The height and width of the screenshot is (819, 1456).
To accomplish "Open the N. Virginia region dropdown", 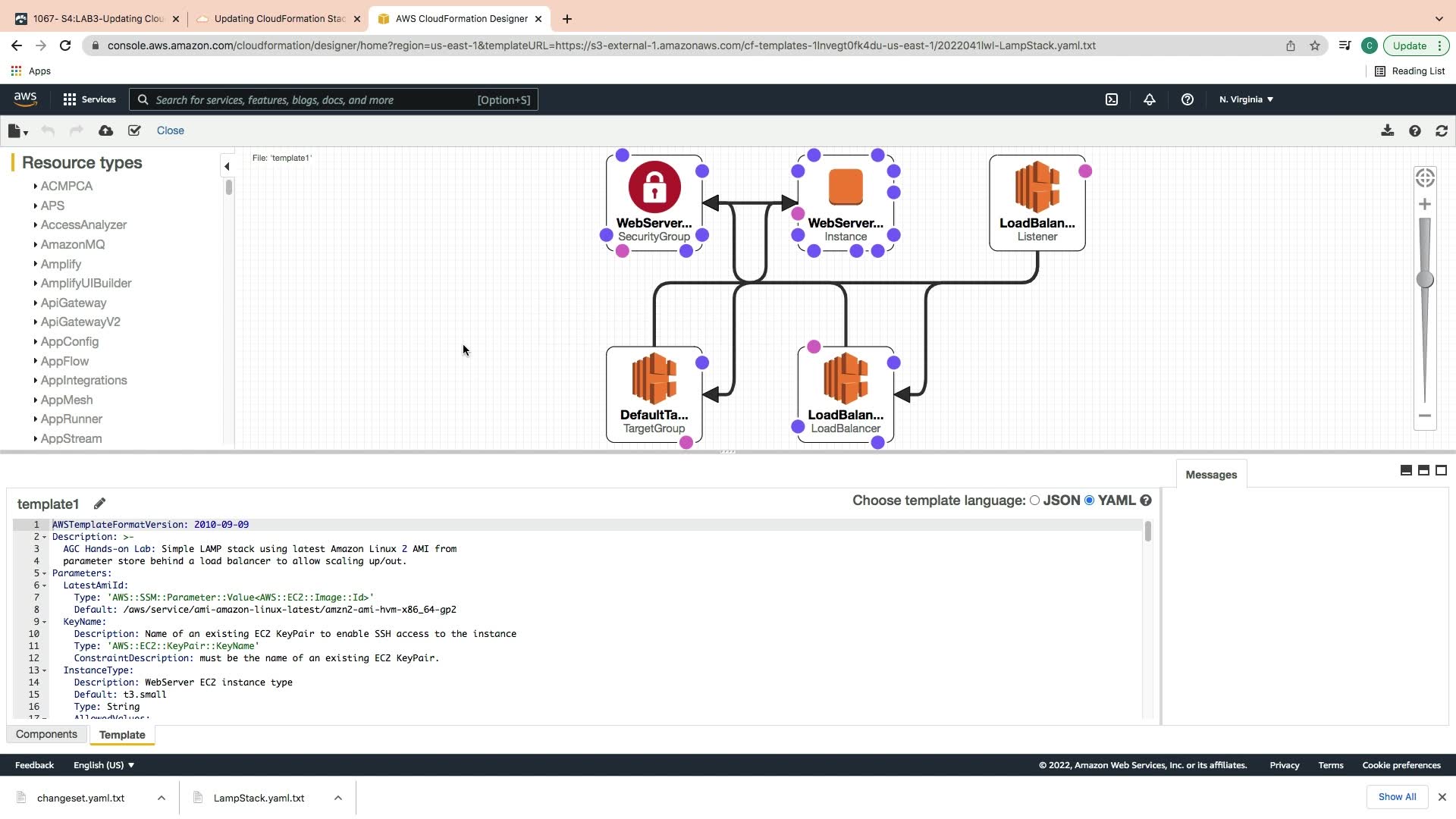I will click(1246, 99).
